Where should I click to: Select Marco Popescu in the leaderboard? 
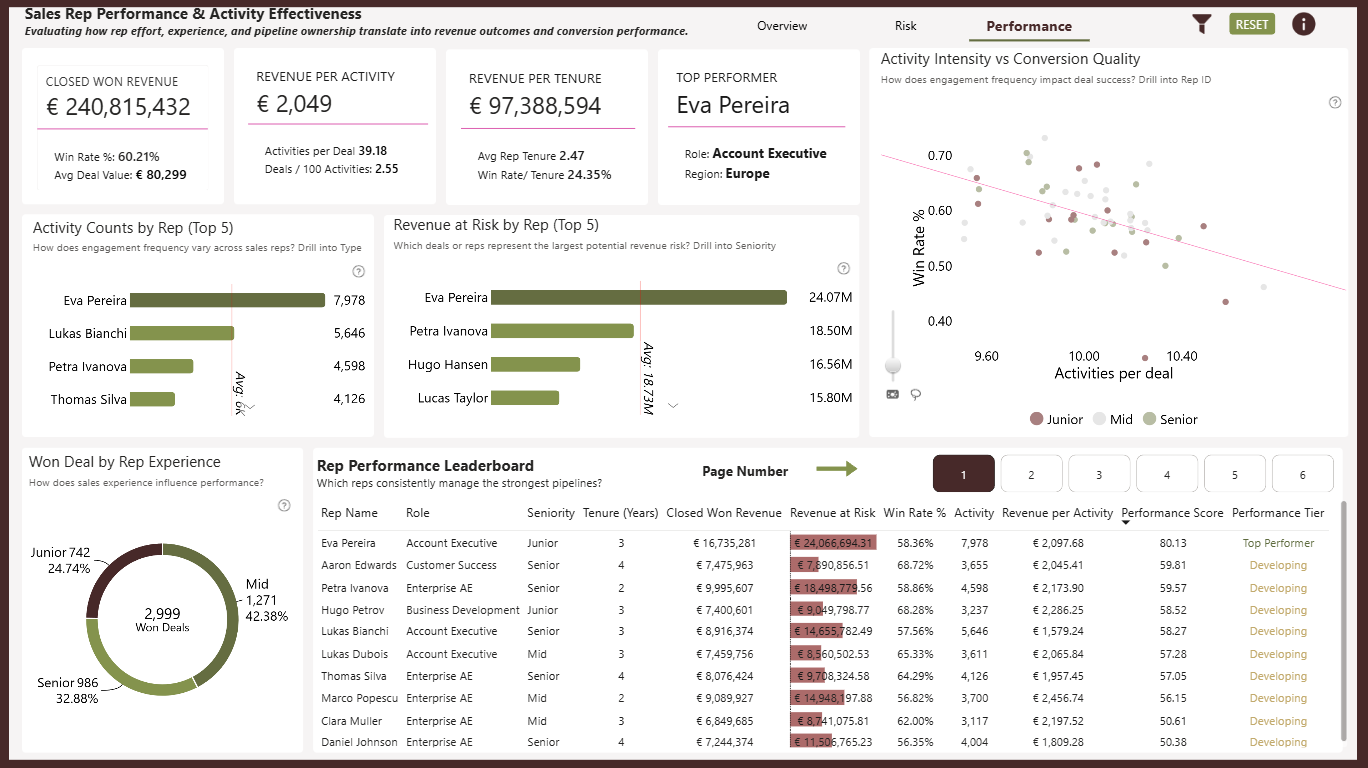click(x=359, y=698)
